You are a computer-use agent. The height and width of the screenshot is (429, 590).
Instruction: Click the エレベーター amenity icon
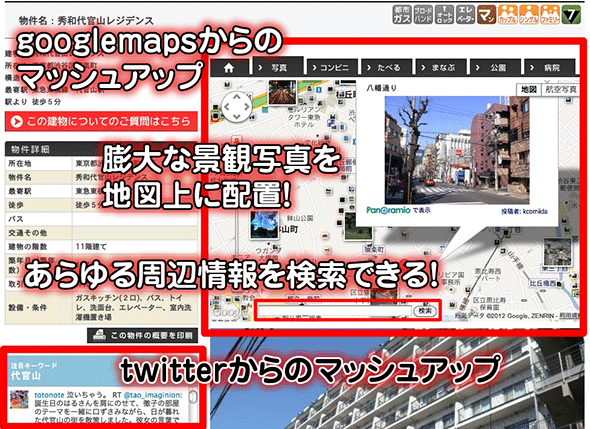465,15
